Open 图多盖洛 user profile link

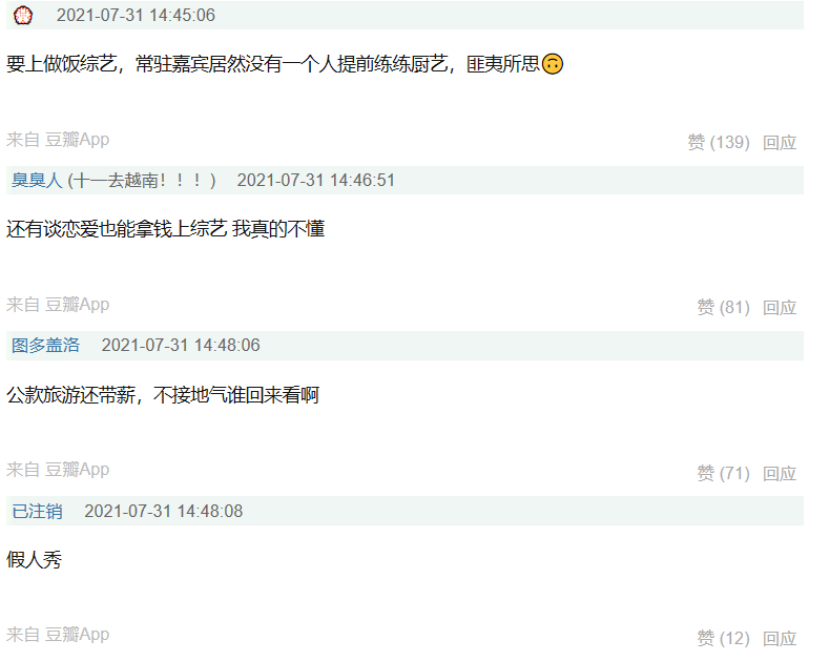46,345
